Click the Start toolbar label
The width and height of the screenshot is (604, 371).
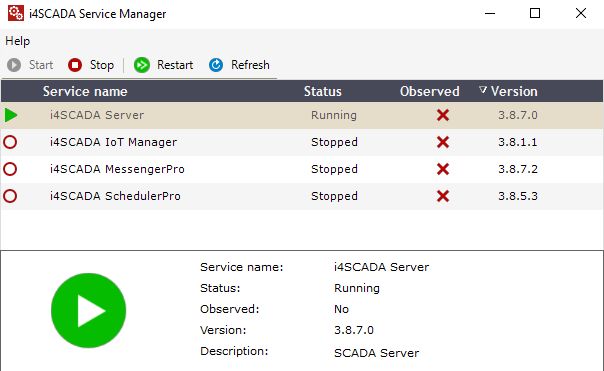(x=41, y=65)
